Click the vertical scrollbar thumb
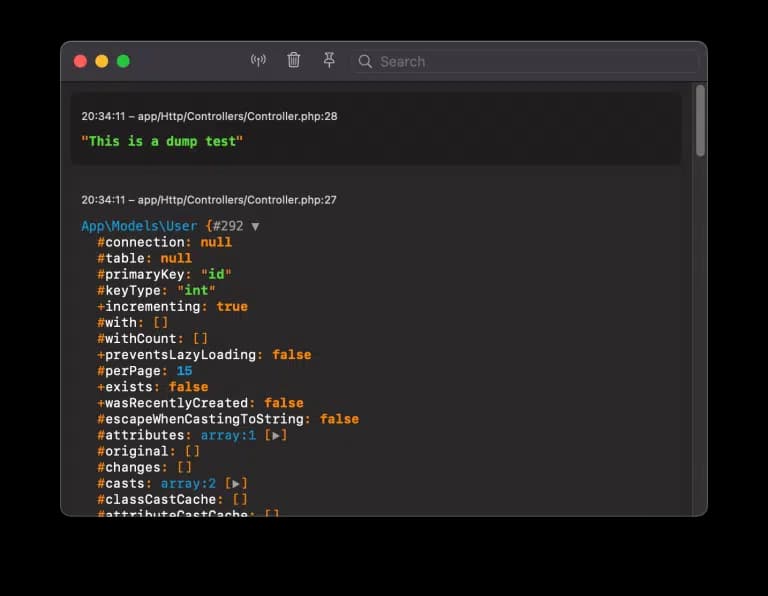Viewport: 768px width, 596px height. (700, 120)
